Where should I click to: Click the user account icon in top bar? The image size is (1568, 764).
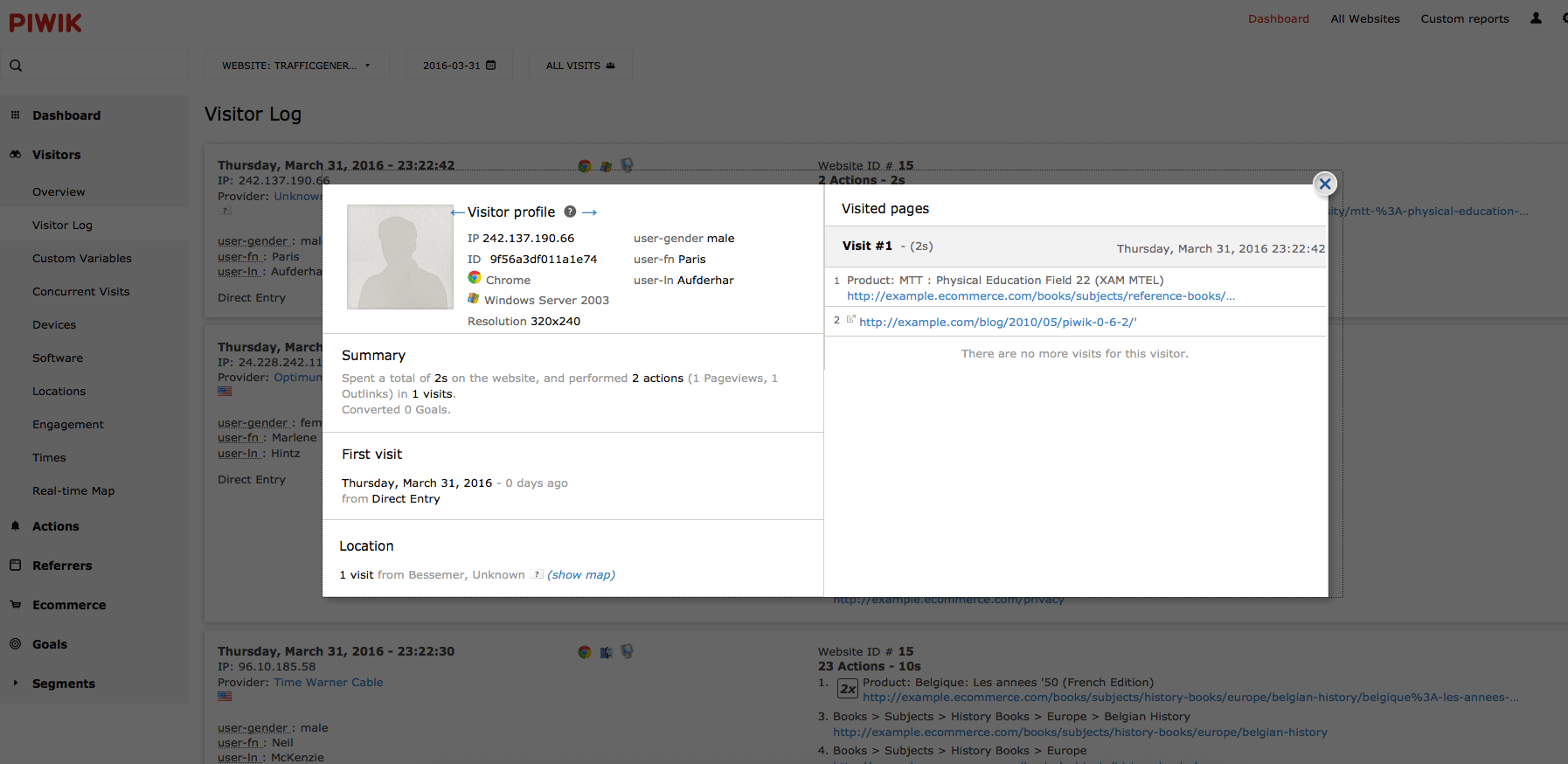tap(1536, 18)
